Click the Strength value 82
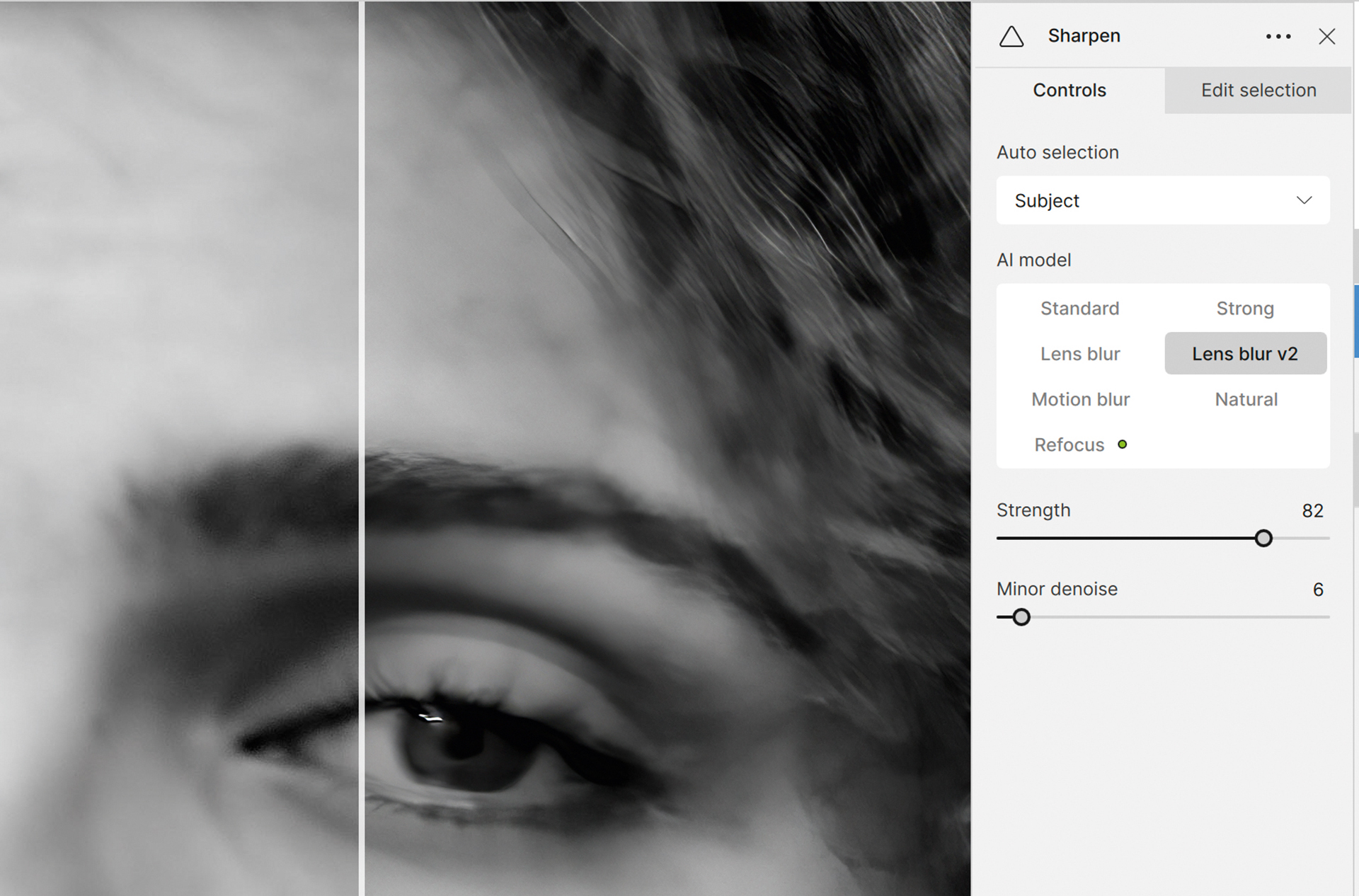Image resolution: width=1359 pixels, height=896 pixels. click(x=1312, y=511)
